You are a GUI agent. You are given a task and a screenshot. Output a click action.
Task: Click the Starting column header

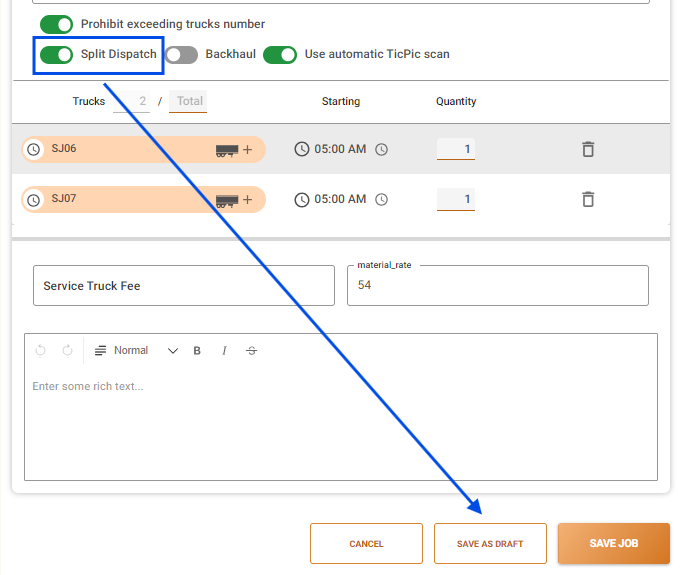coord(341,102)
